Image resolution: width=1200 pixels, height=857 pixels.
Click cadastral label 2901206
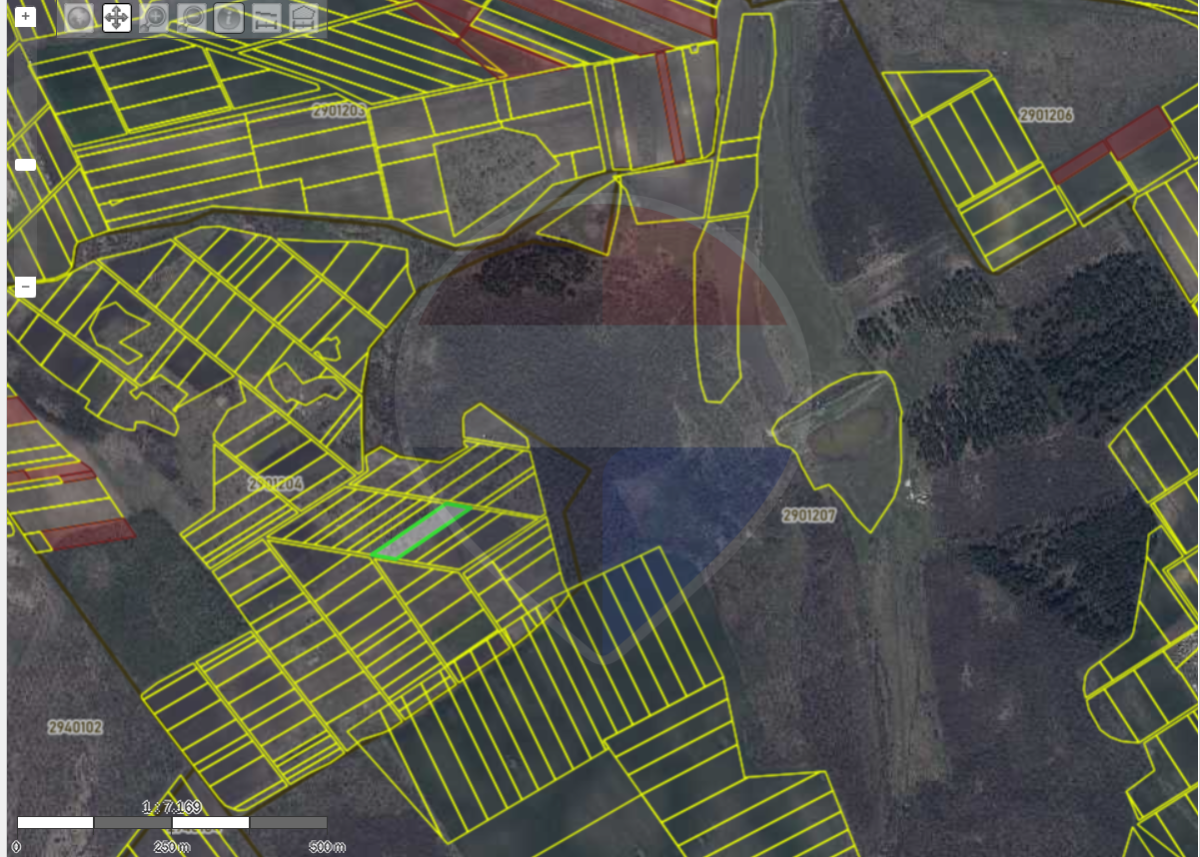pyautogui.click(x=1046, y=115)
